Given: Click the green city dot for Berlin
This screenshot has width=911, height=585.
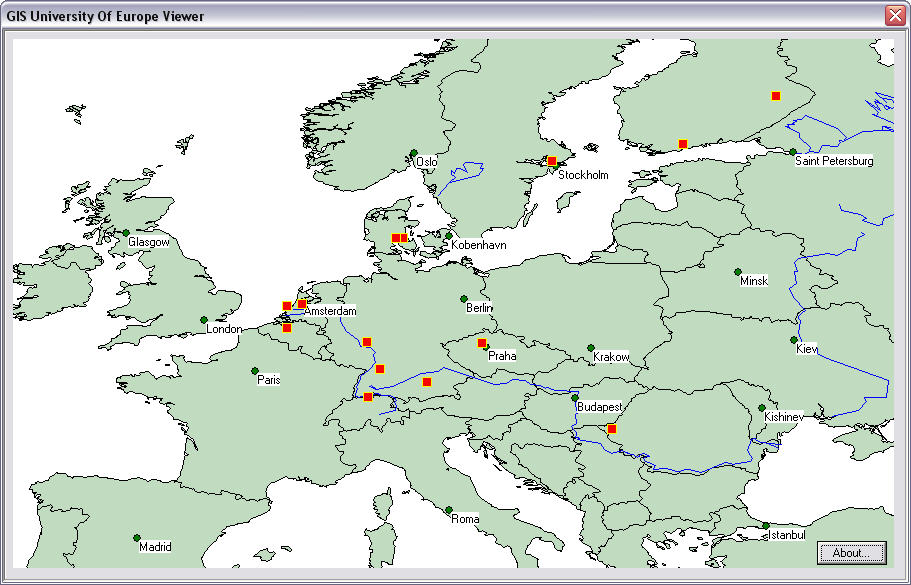Looking at the screenshot, I should coord(464,299).
